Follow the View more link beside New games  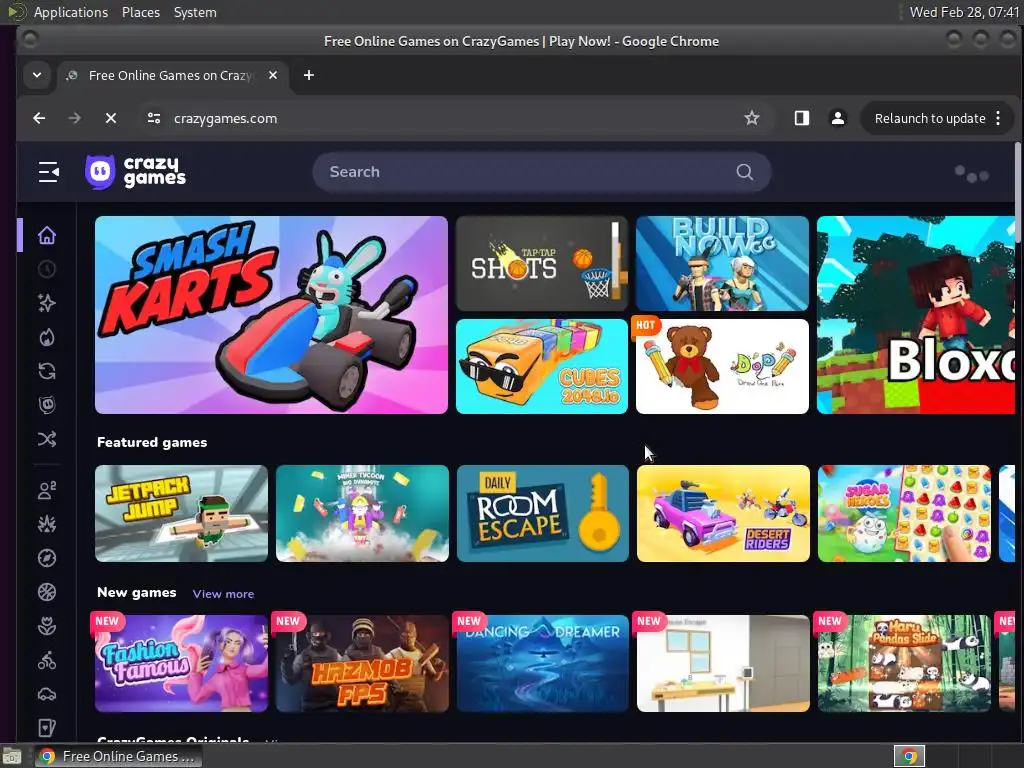tap(223, 594)
